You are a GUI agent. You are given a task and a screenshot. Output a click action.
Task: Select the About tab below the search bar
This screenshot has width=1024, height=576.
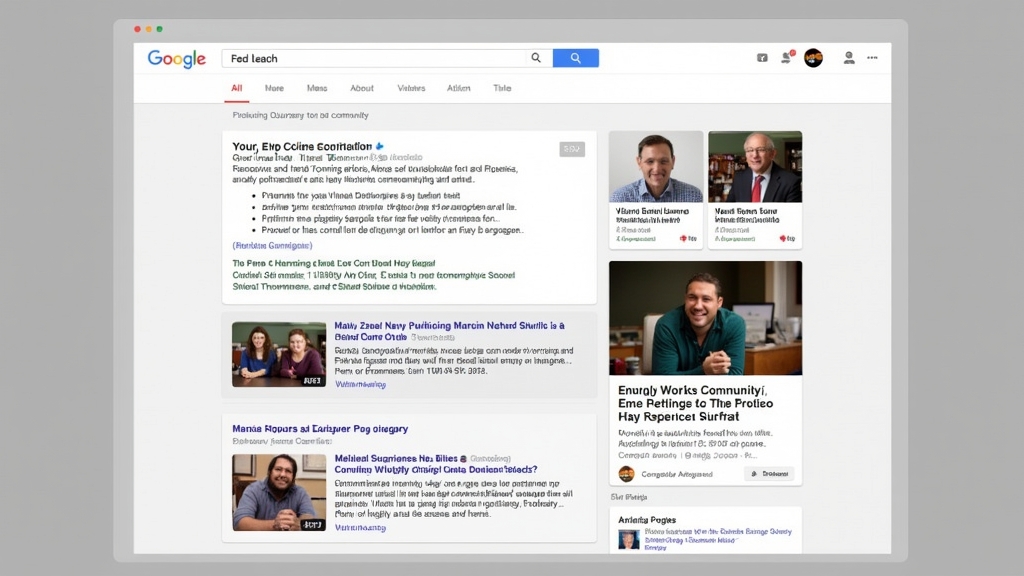click(x=362, y=88)
